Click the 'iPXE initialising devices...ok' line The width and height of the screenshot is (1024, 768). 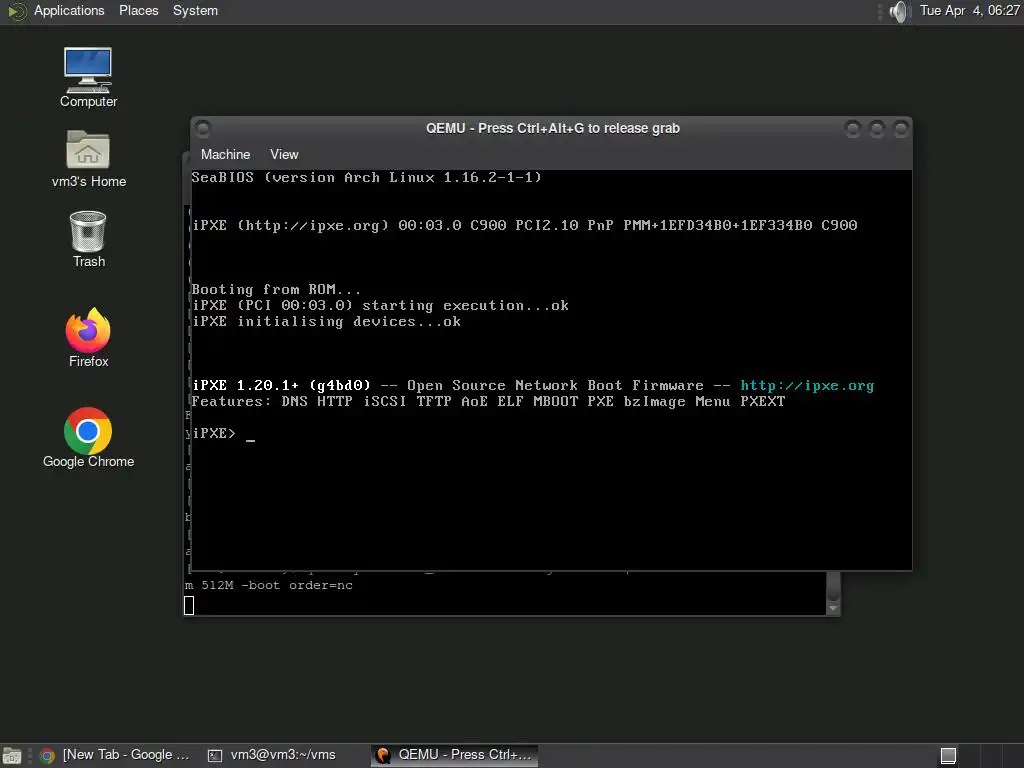327,321
